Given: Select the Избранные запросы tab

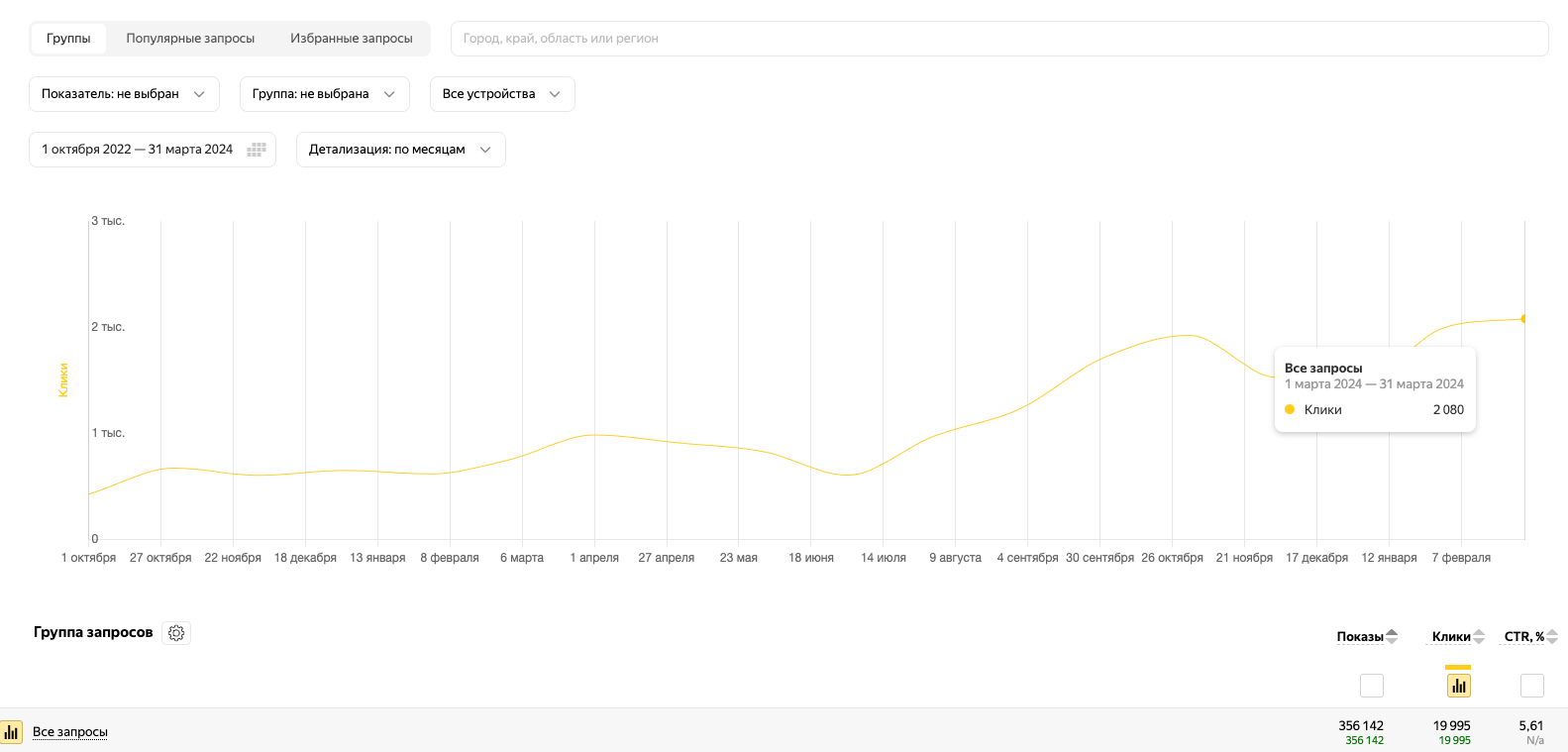Looking at the screenshot, I should pos(351,39).
